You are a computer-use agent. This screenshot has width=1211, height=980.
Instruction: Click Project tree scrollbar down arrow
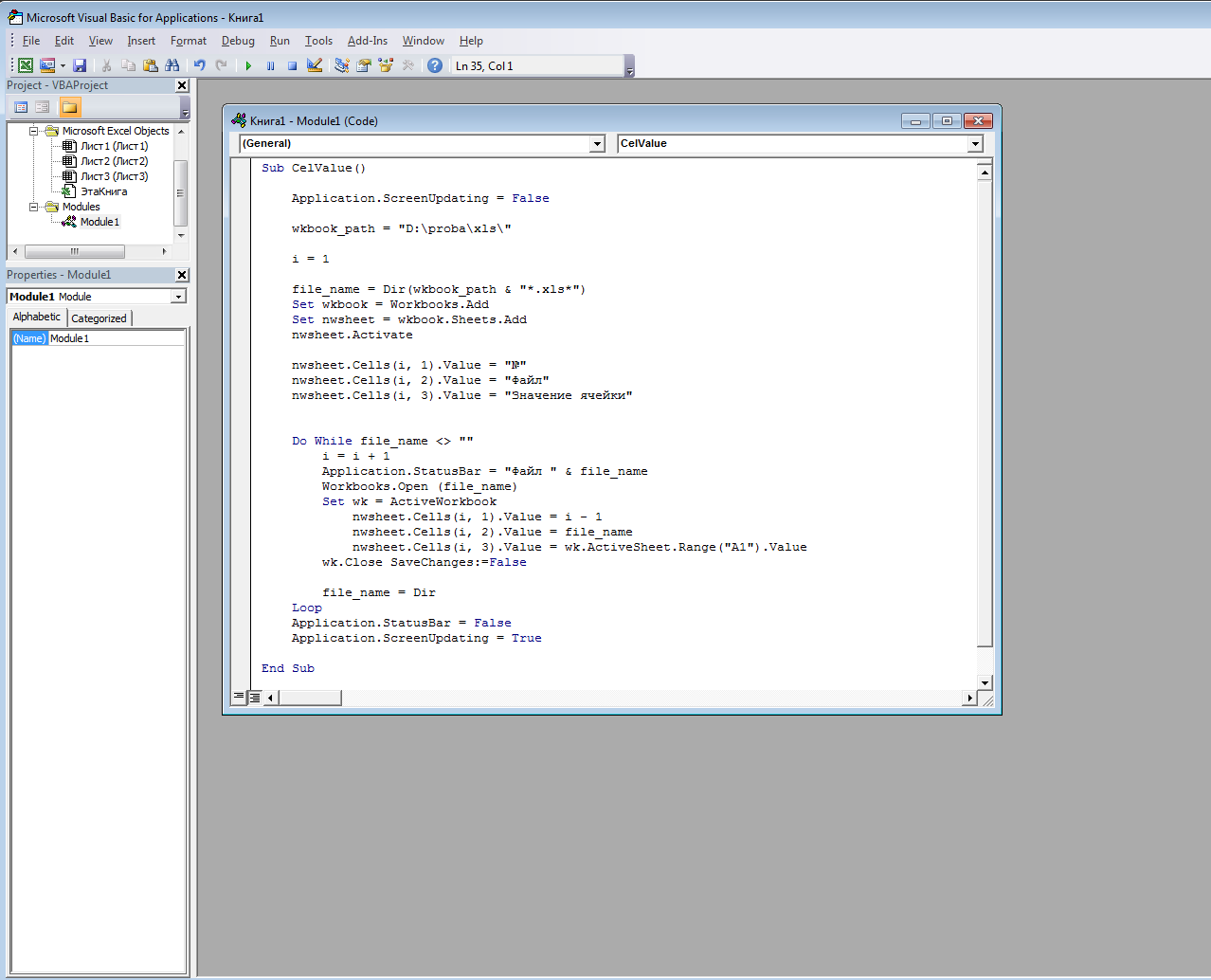click(181, 235)
